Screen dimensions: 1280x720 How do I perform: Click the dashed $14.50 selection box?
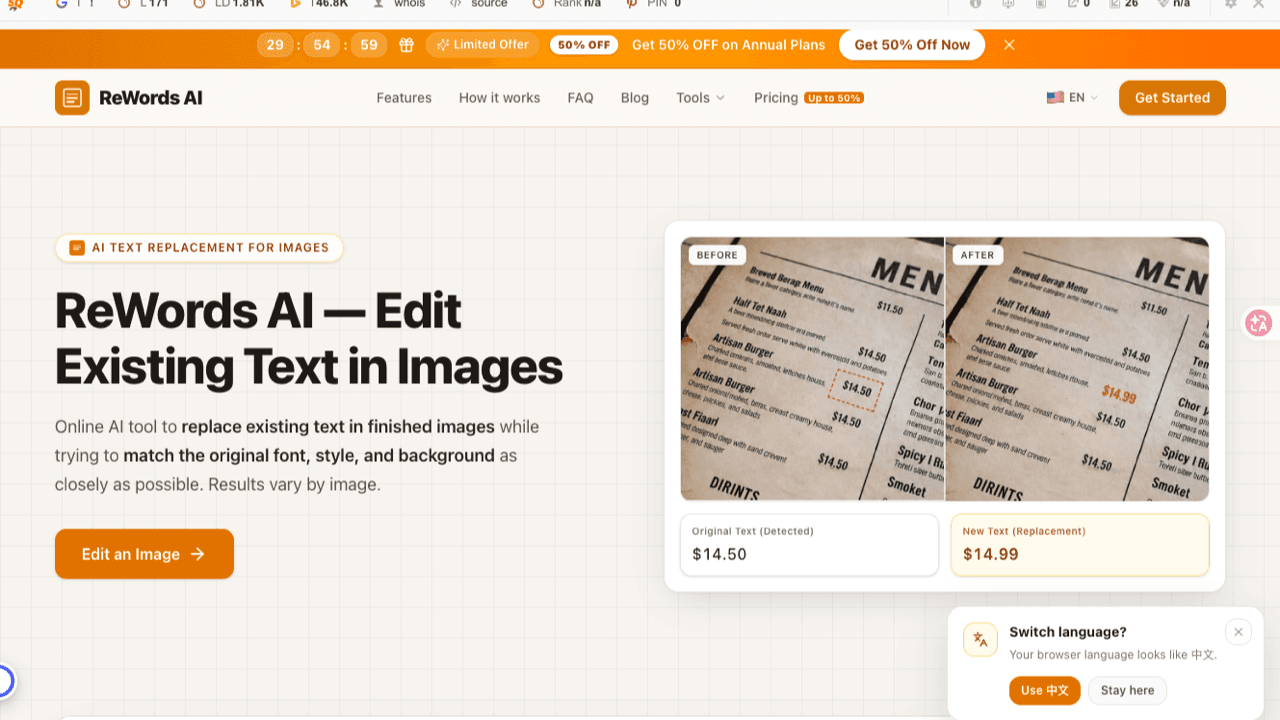(857, 389)
